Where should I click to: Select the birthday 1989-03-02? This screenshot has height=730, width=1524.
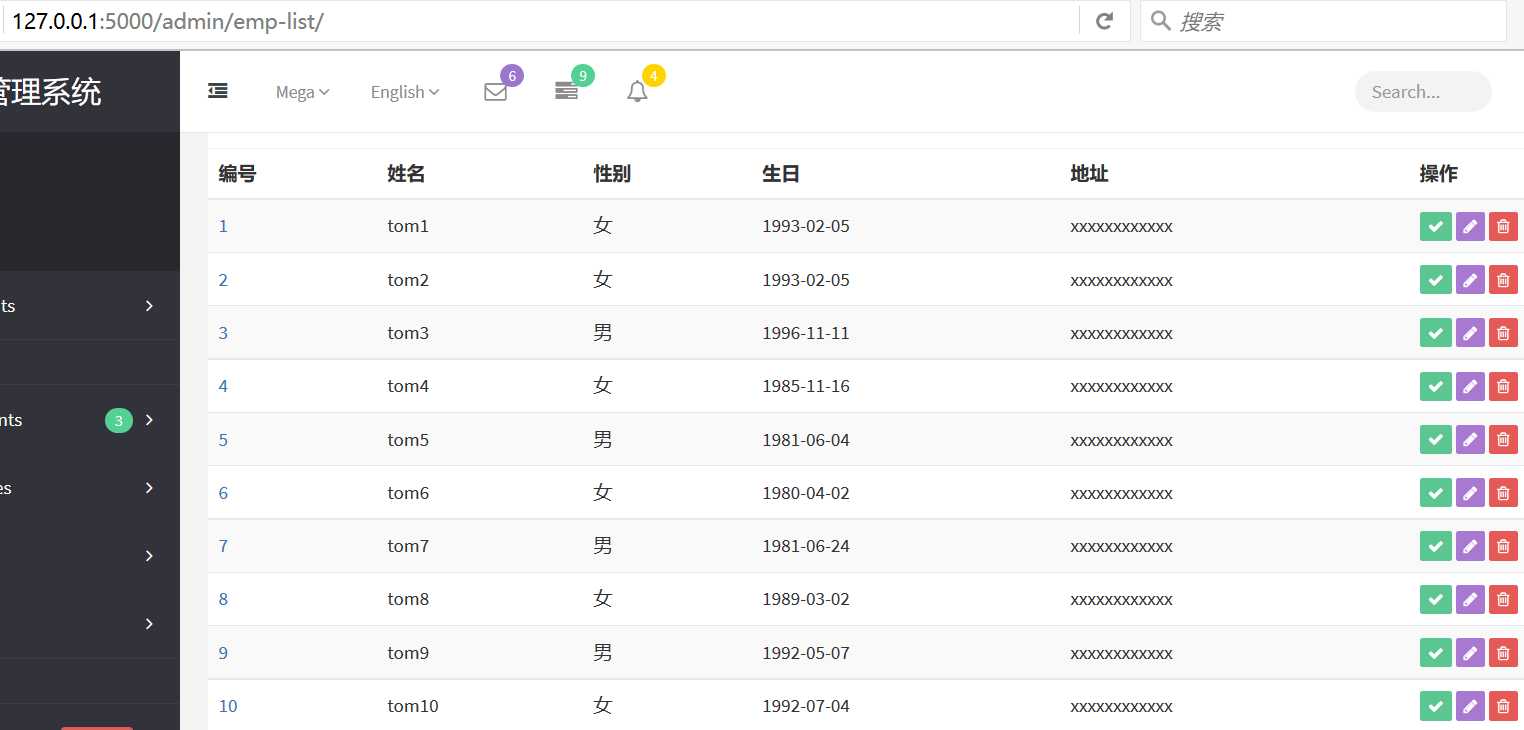[806, 599]
